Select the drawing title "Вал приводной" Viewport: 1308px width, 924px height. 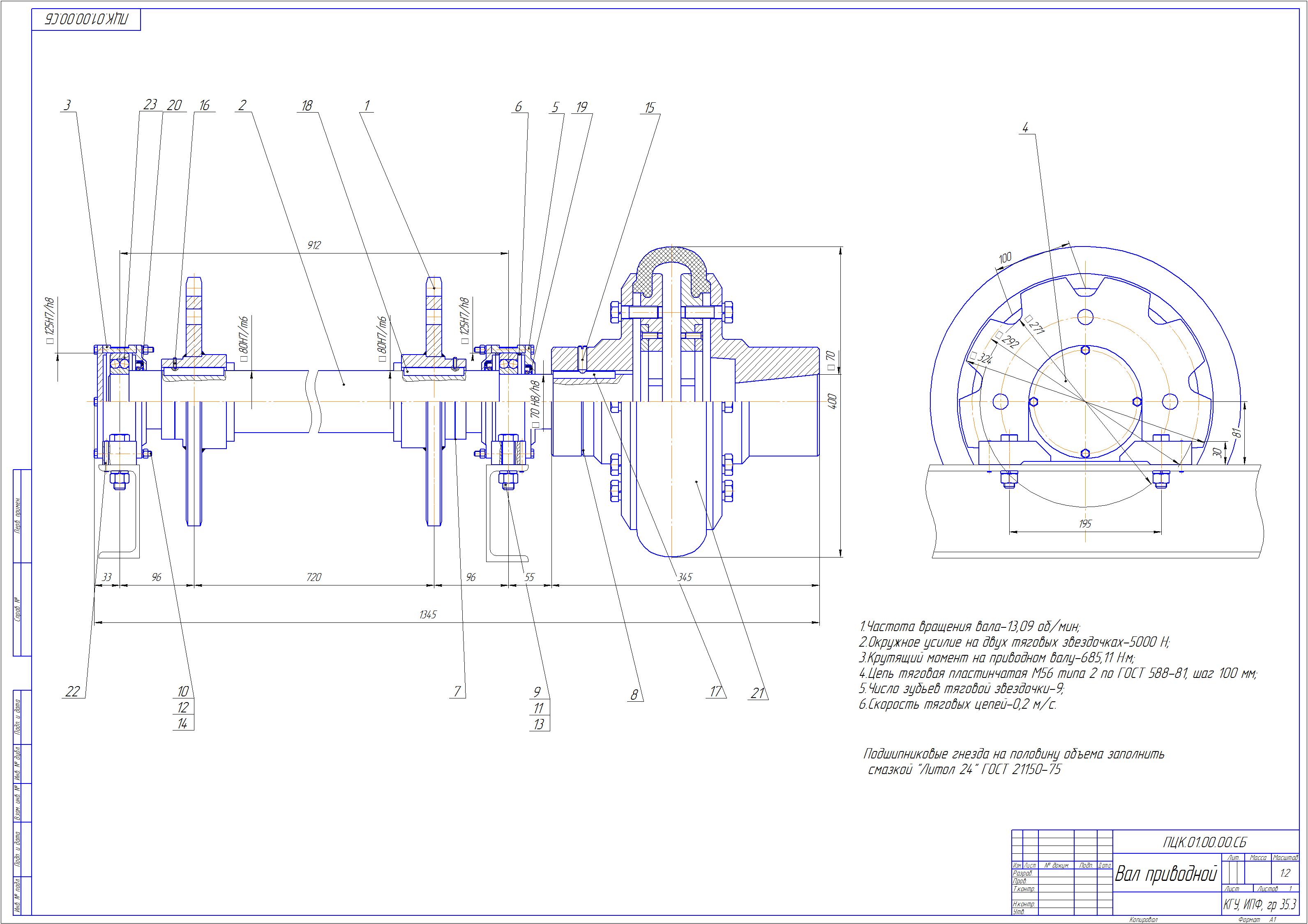(1166, 873)
